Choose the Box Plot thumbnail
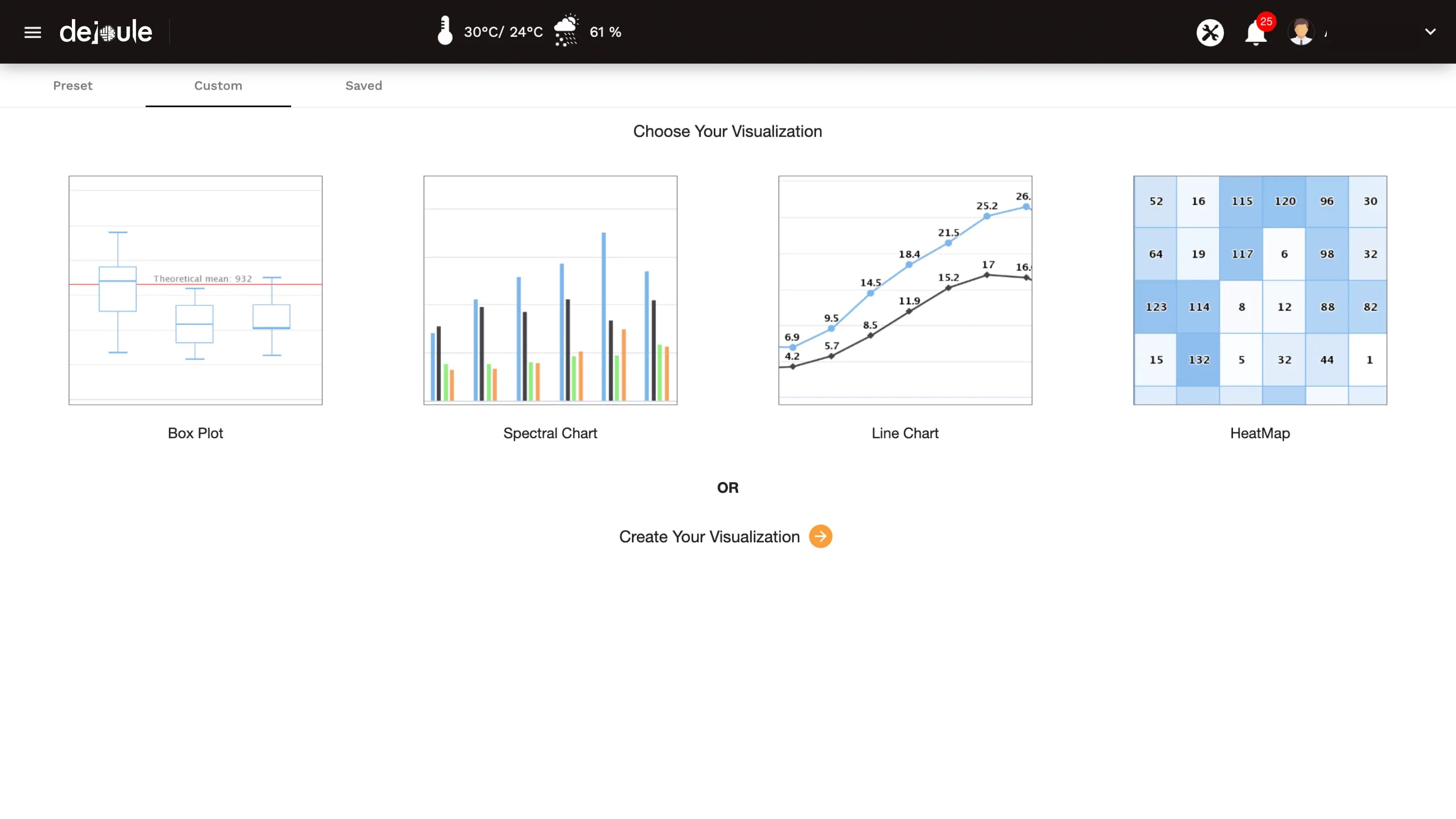The image size is (1456, 819). [196, 290]
